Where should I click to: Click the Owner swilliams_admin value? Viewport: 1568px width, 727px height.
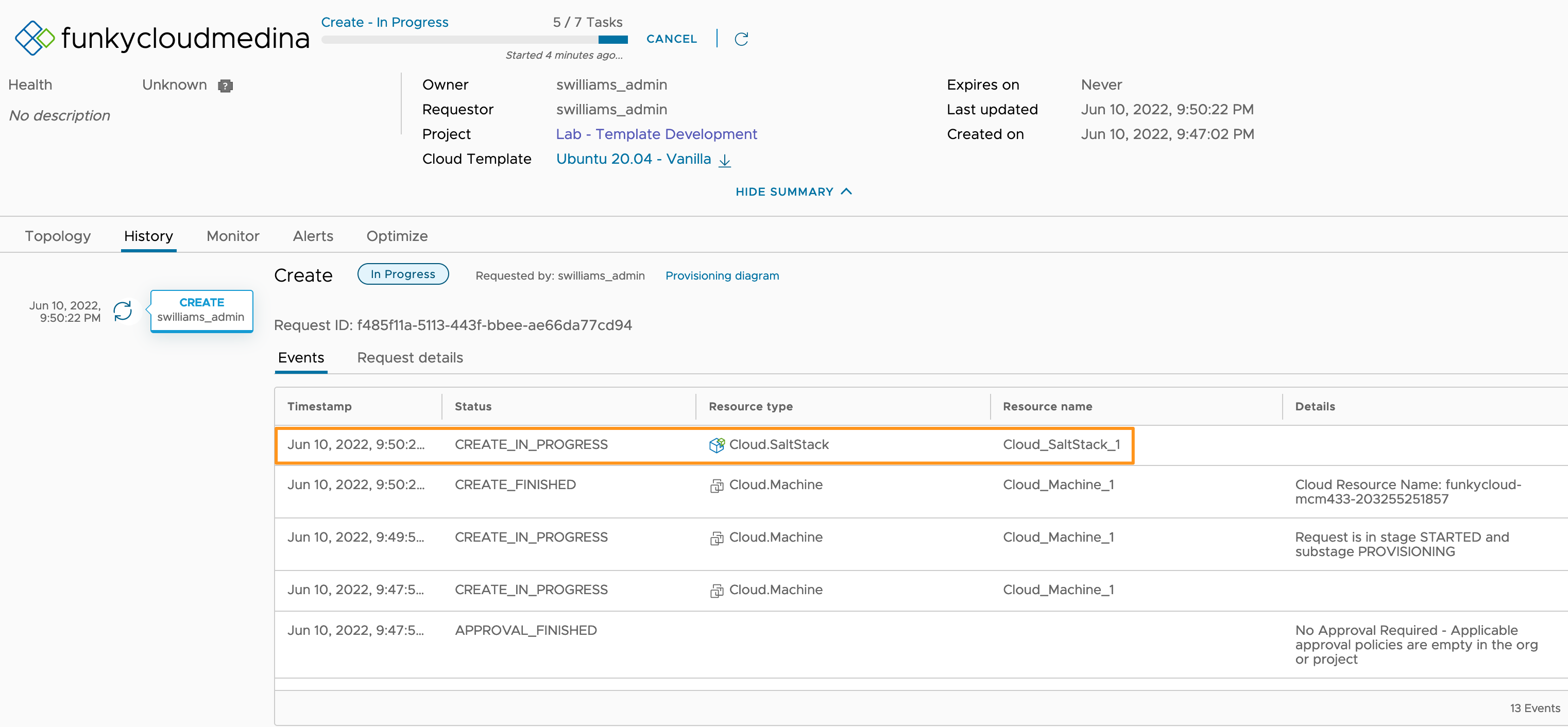(612, 84)
